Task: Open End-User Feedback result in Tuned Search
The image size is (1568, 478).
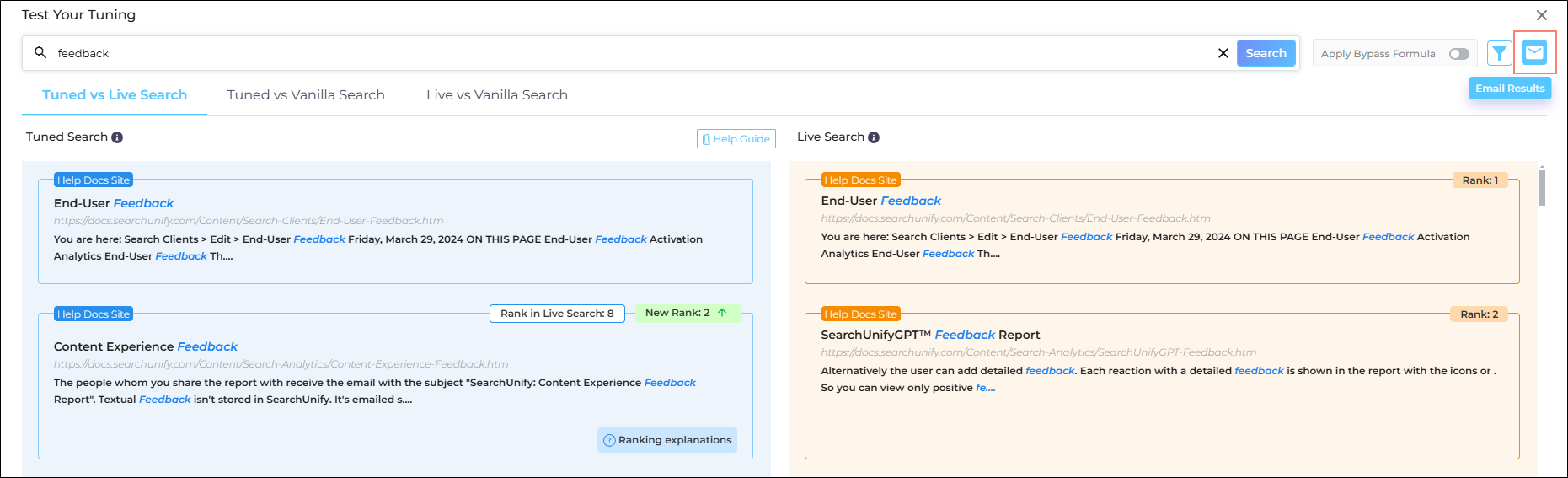Action: click(114, 203)
